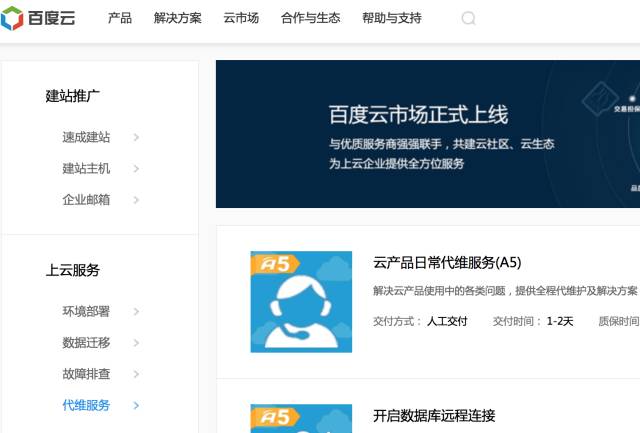Select 速成建站 in the sidebar
Image resolution: width=640 pixels, height=433 pixels.
[86, 137]
